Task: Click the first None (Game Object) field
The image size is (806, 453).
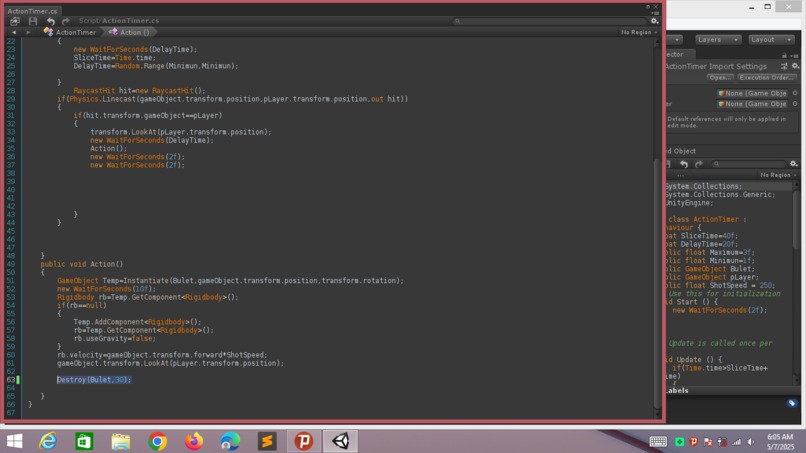Action: coord(753,93)
